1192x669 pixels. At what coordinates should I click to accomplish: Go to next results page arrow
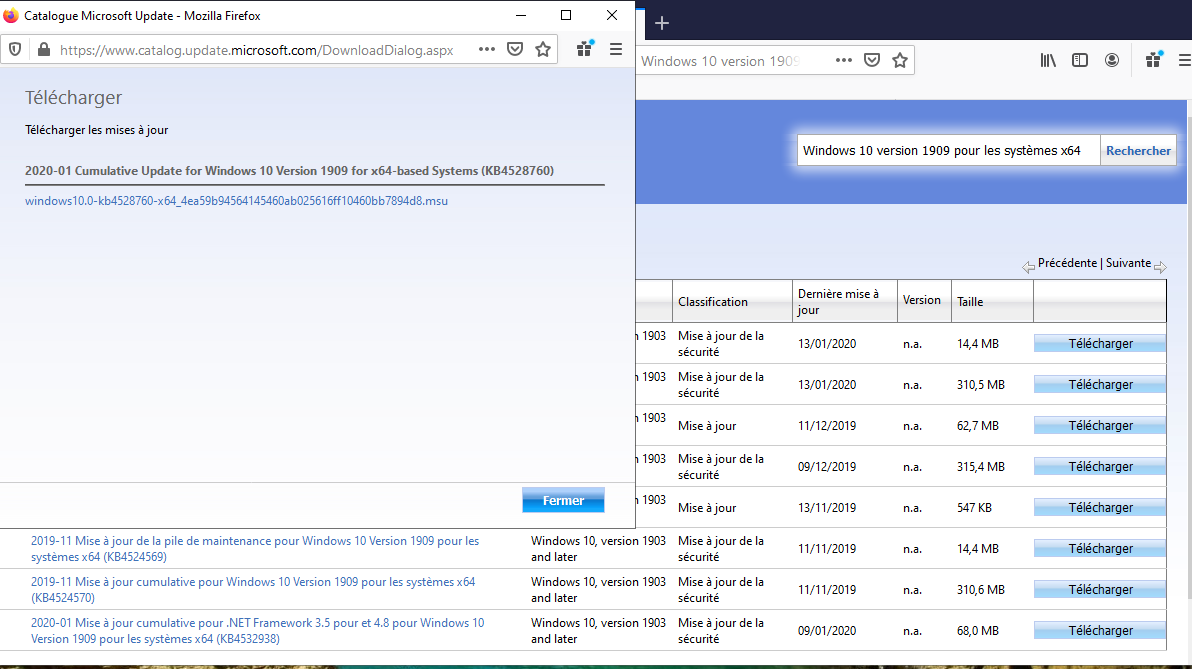click(1160, 267)
